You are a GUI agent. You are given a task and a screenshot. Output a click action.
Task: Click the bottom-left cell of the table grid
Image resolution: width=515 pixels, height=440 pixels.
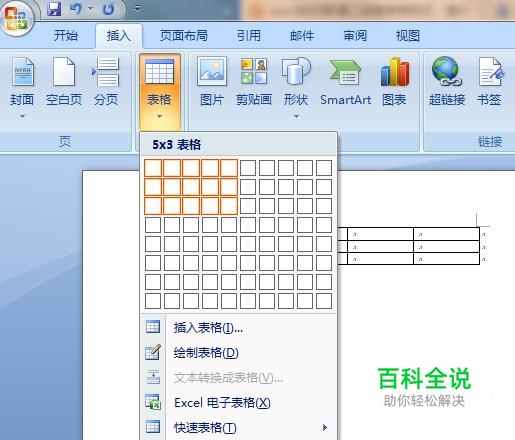[x=153, y=301]
